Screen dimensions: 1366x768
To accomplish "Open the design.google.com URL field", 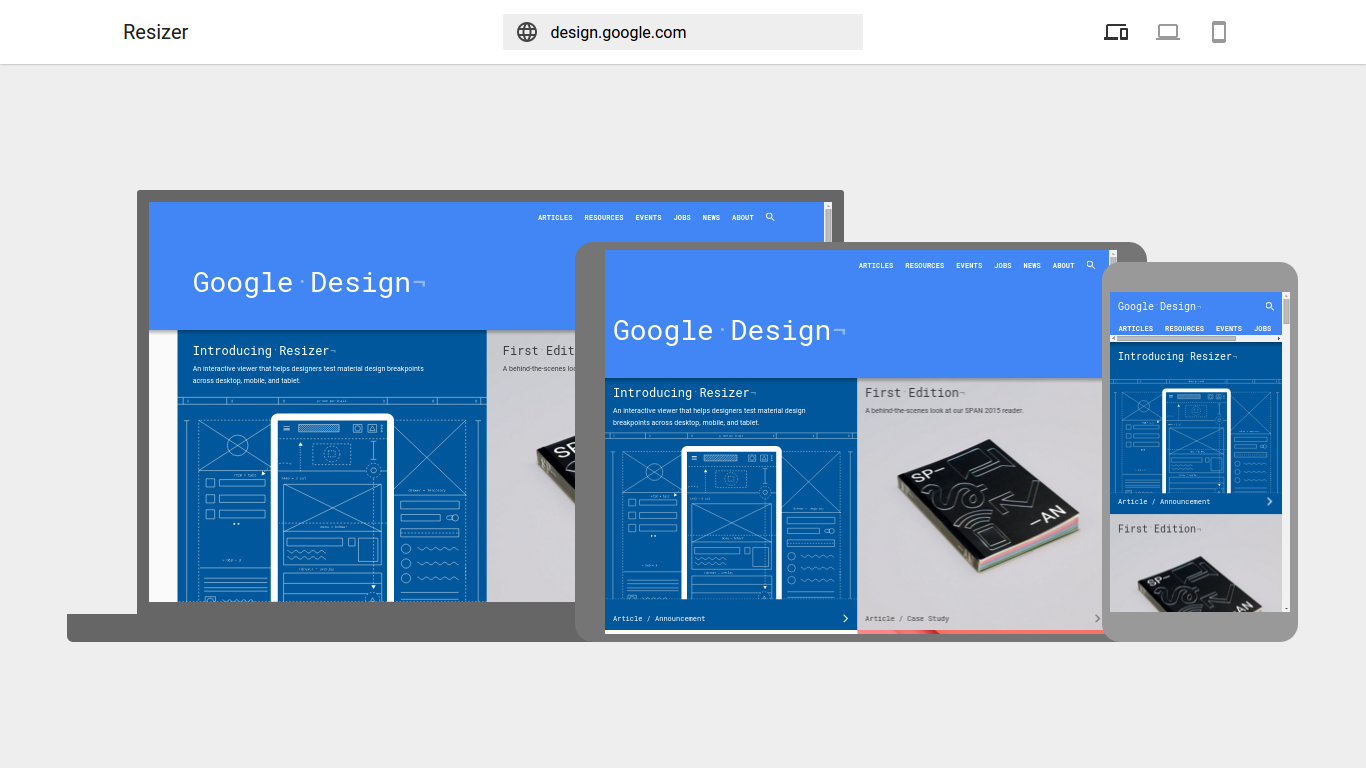I will (x=683, y=32).
